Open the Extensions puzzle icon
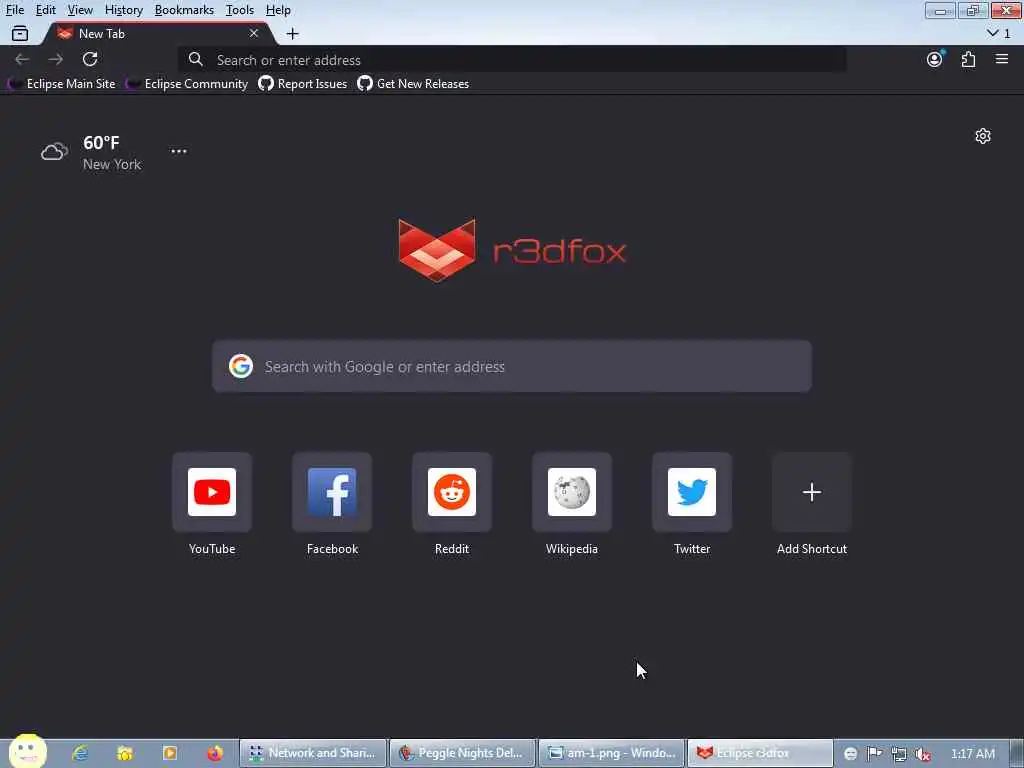This screenshot has width=1024, height=768. coord(968,59)
